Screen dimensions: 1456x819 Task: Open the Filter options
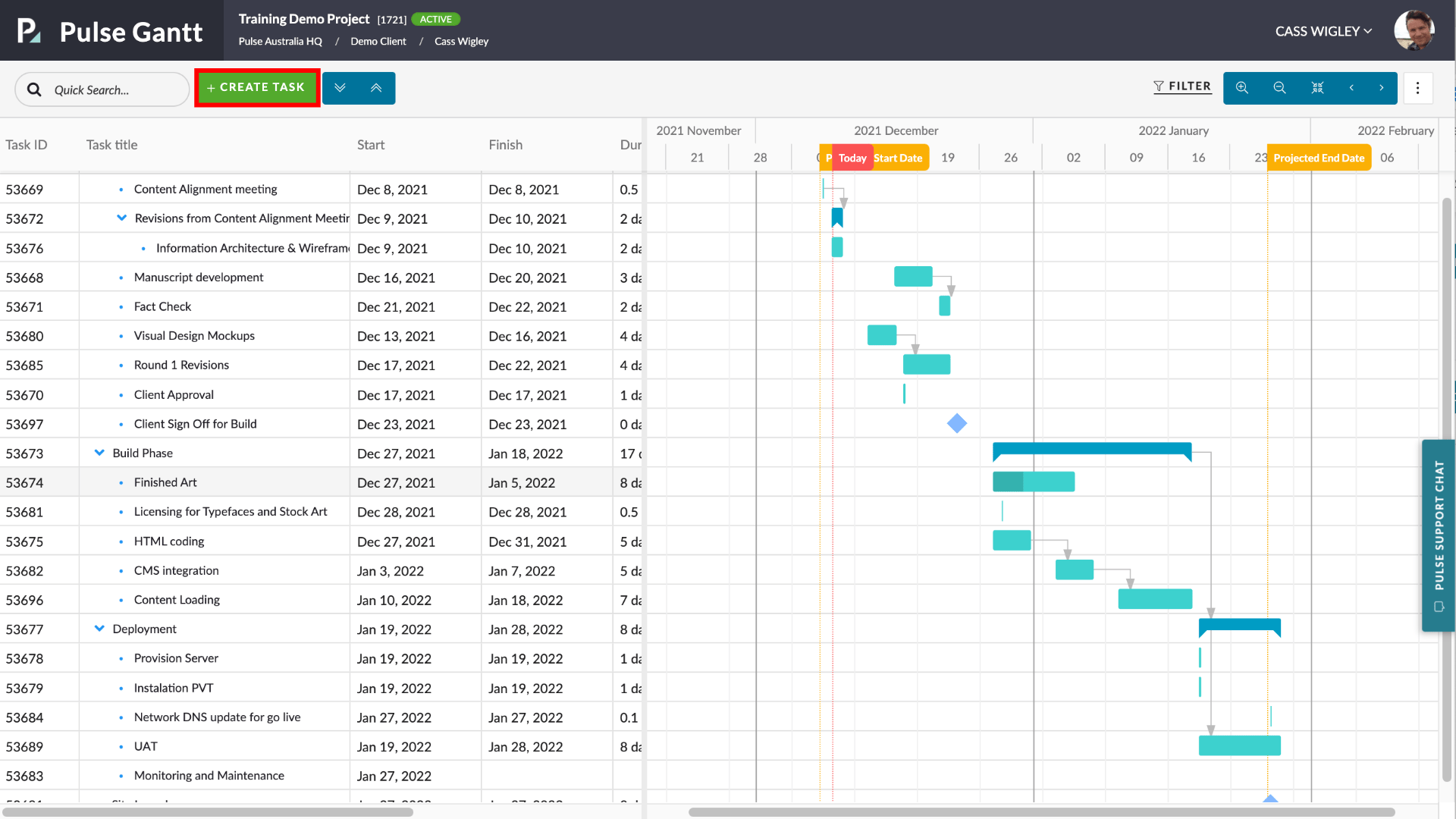(x=1182, y=86)
